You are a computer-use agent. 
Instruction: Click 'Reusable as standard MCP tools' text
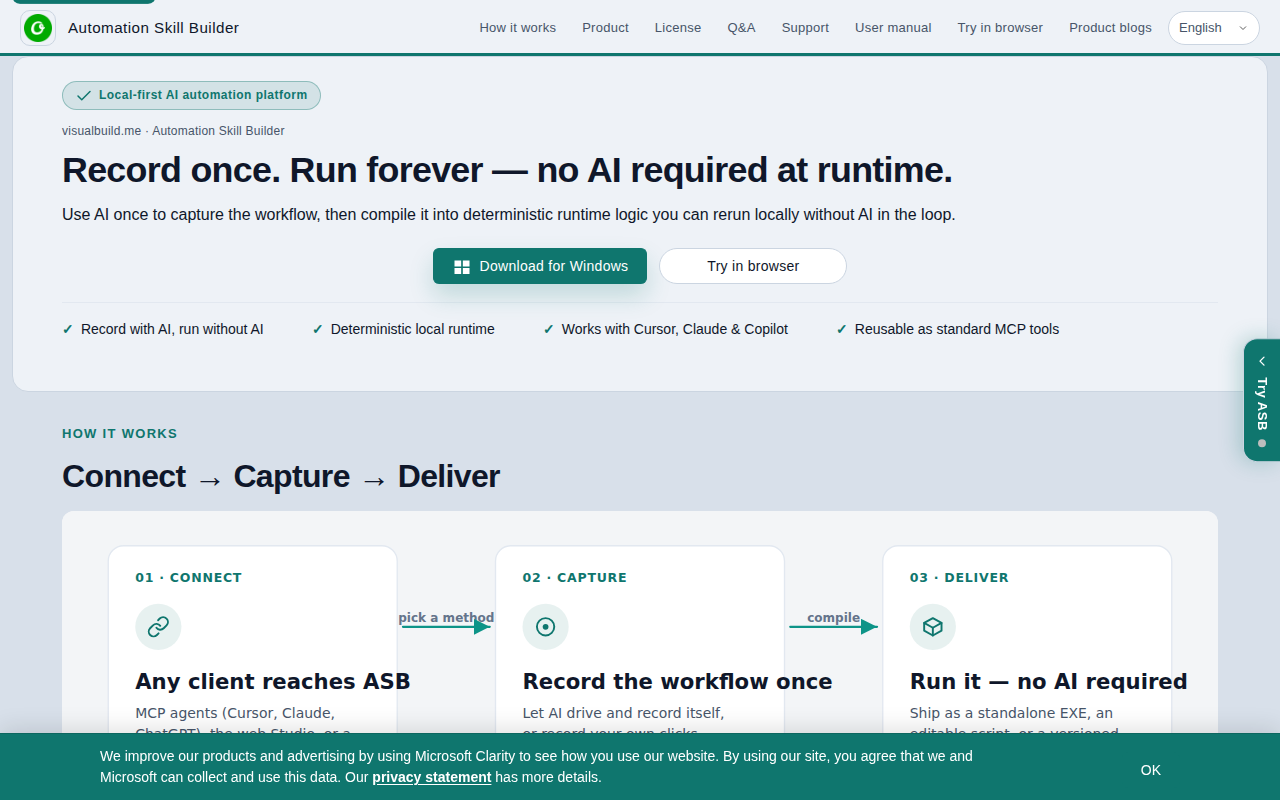tap(957, 329)
